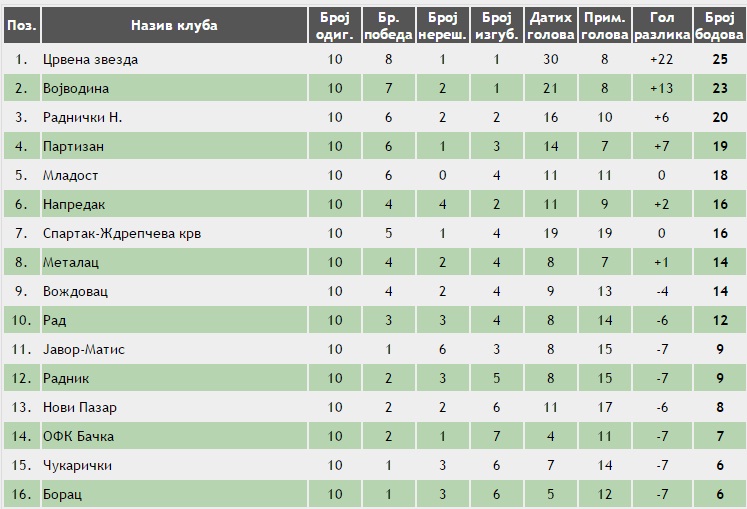Click the Јавор-Матис club name
747x509 pixels.
(84, 349)
